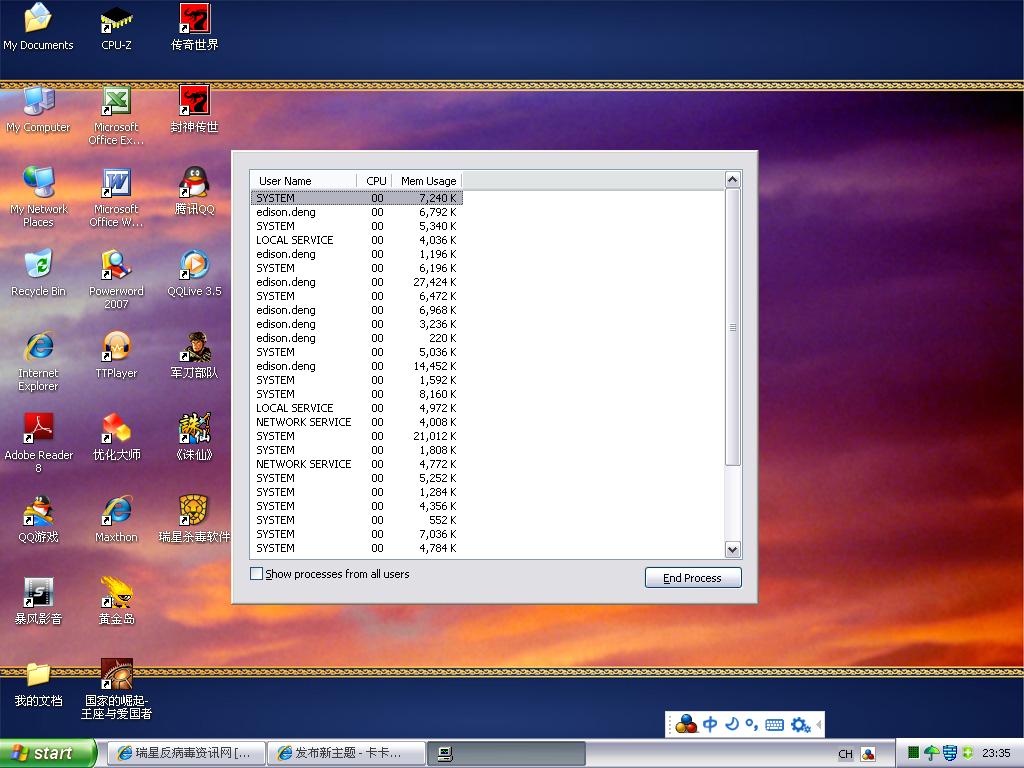The image size is (1024, 768).
Task: Click the Start button
Action: coord(47,753)
